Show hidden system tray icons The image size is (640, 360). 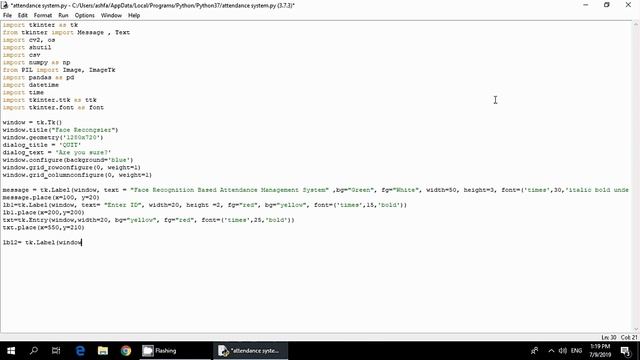pyautogui.click(x=551, y=351)
